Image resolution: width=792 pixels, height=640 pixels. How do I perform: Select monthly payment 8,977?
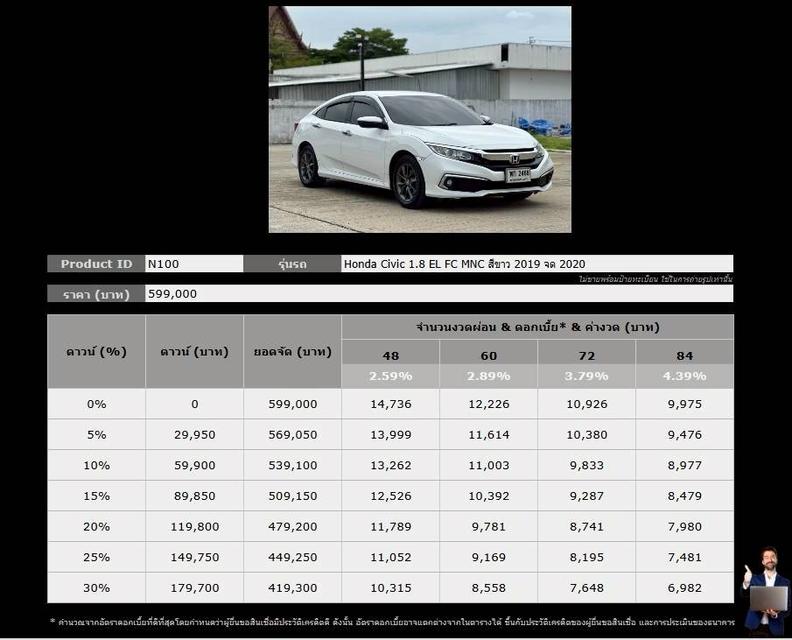[684, 465]
